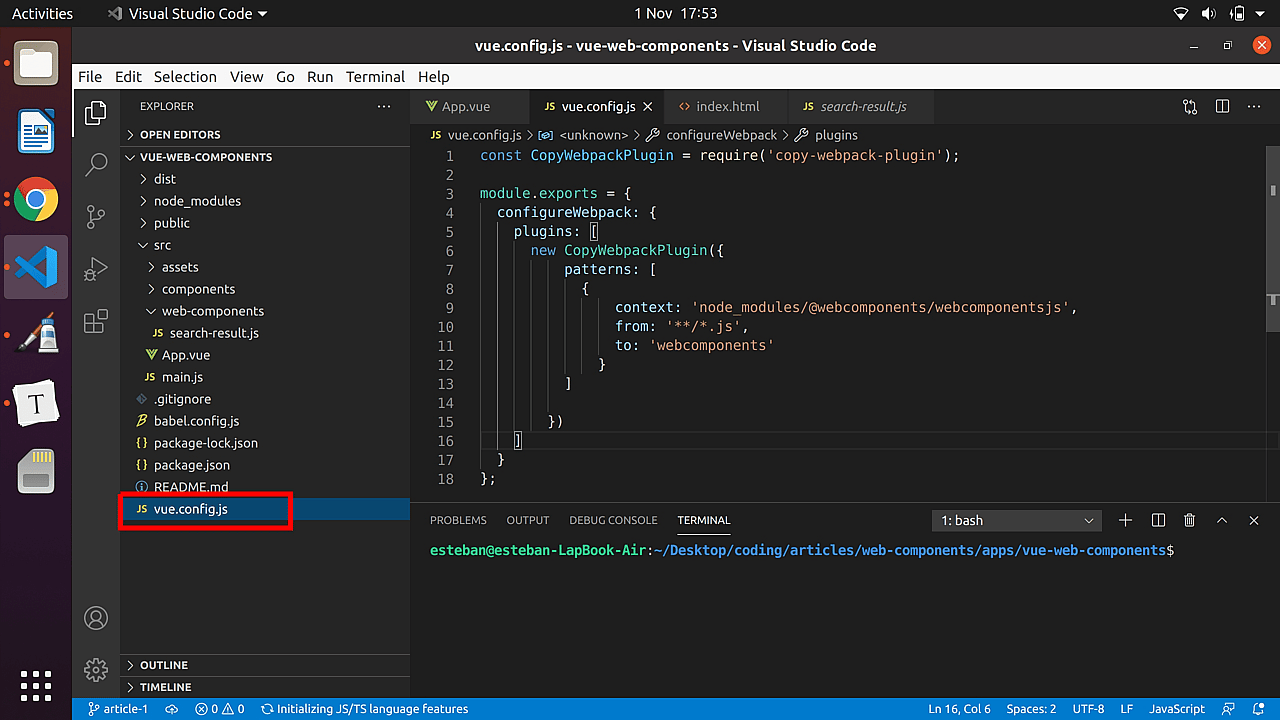The height and width of the screenshot is (720, 1280).
Task: Open the Terminal menu
Action: click(375, 77)
